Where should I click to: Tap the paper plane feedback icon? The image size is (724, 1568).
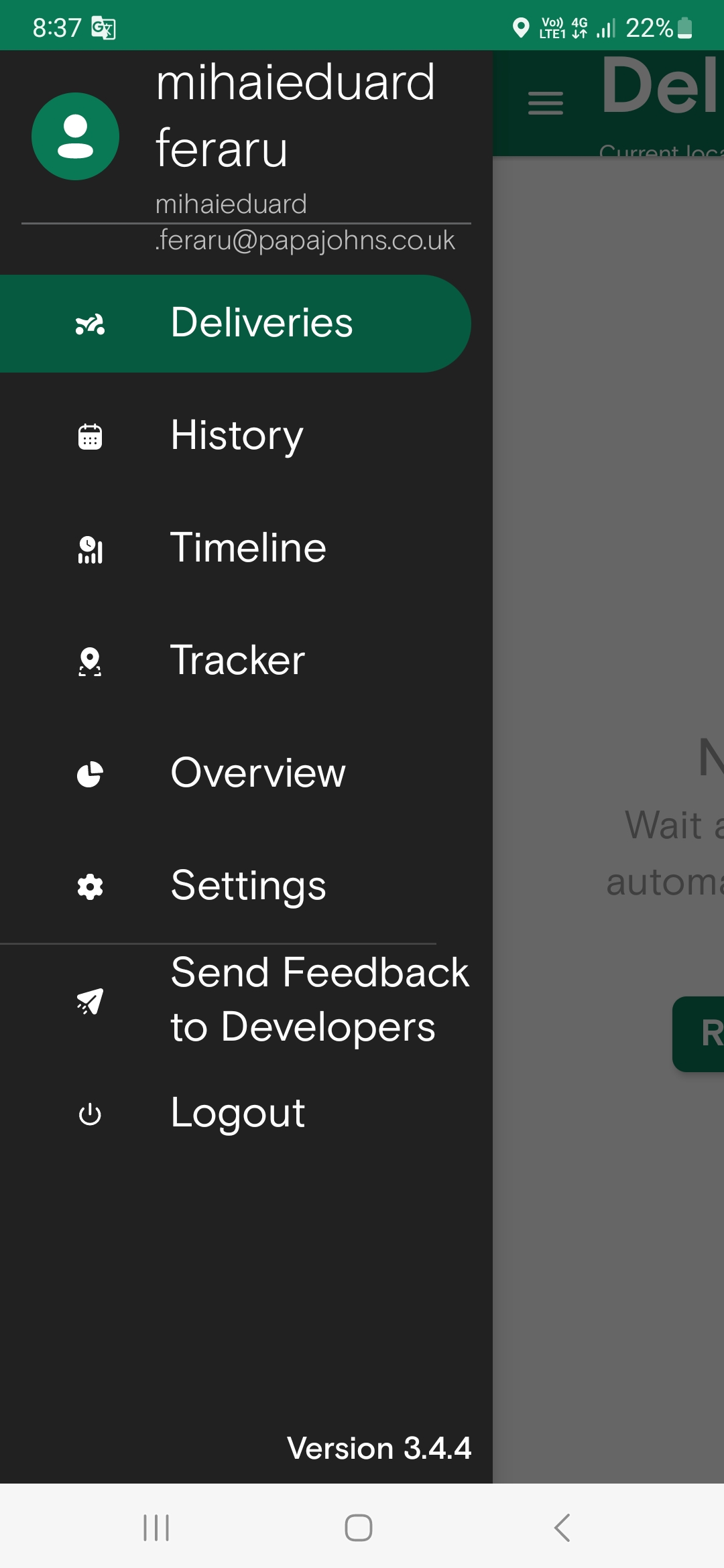point(90,1001)
